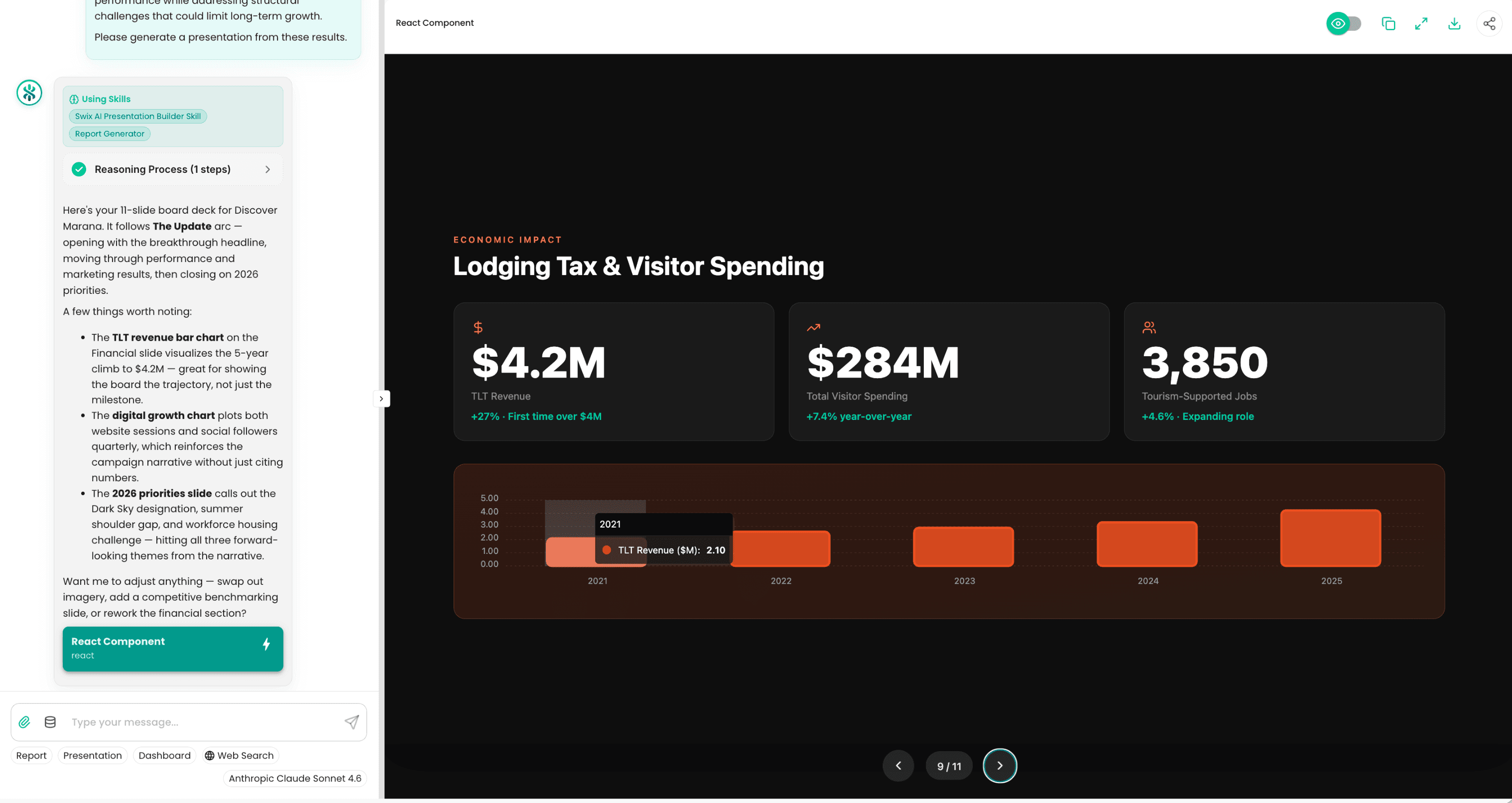This screenshot has width=1512, height=803.
Task: Attach a file with the paperclip
Action: tap(25, 721)
